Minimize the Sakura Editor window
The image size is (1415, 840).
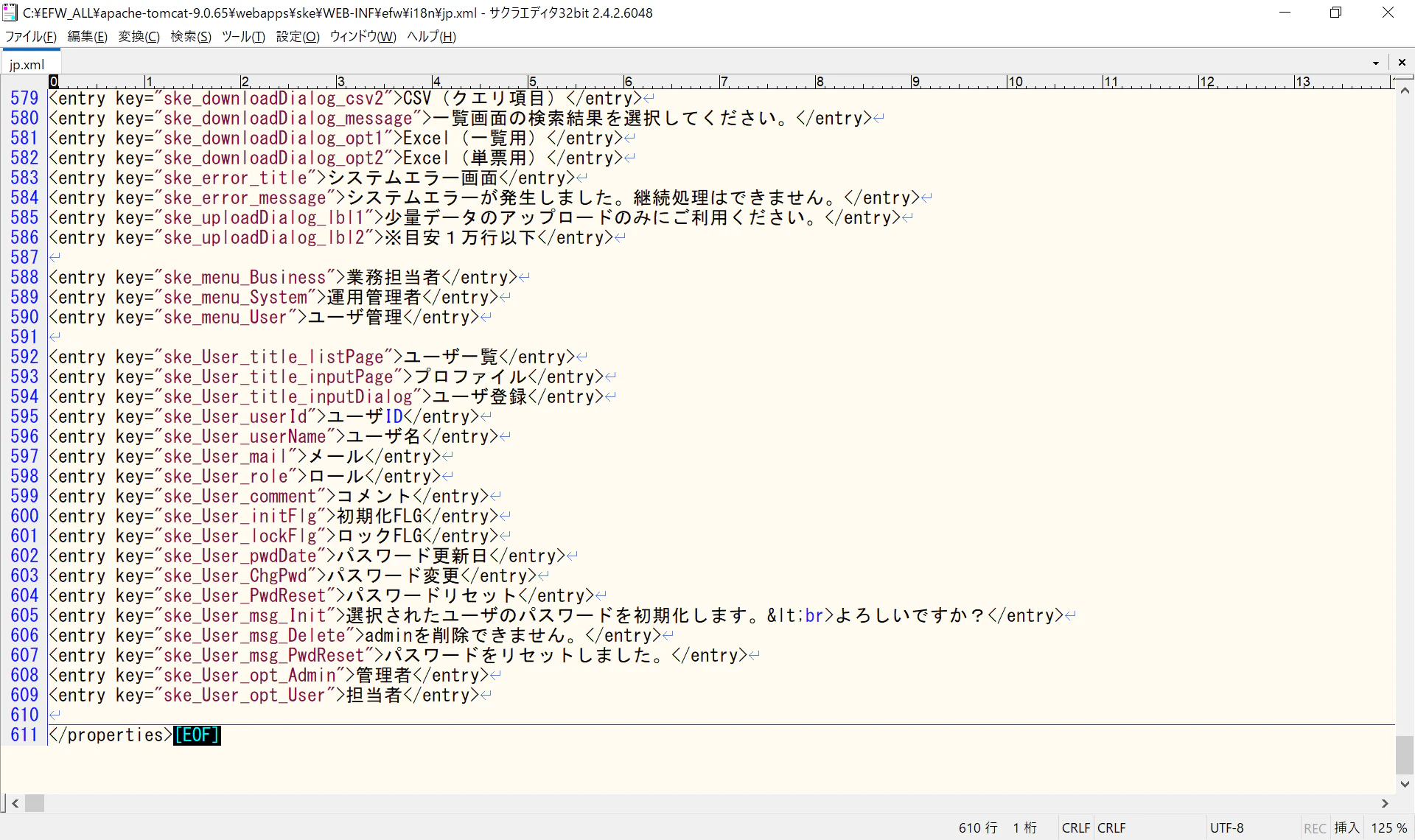pyautogui.click(x=1285, y=13)
